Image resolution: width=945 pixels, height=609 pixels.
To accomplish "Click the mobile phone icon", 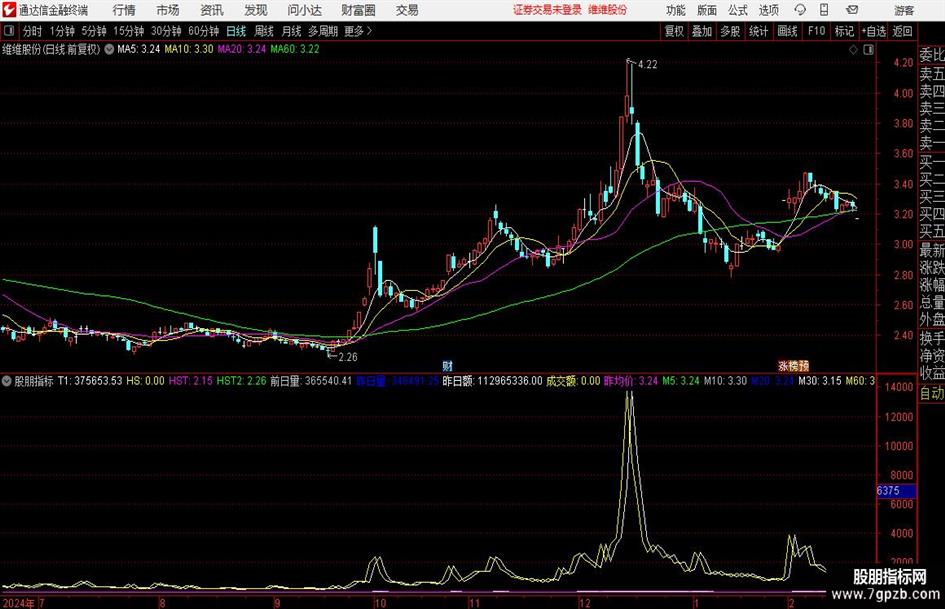I will click(x=824, y=10).
